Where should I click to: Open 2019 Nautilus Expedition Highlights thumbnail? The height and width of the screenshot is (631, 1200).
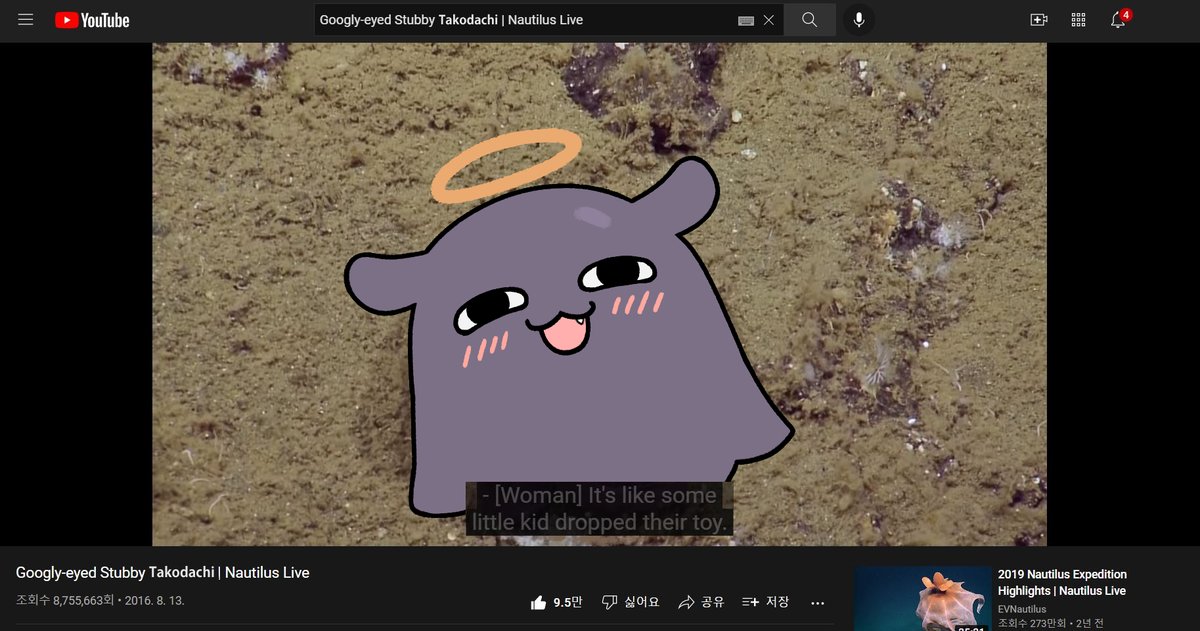click(921, 599)
